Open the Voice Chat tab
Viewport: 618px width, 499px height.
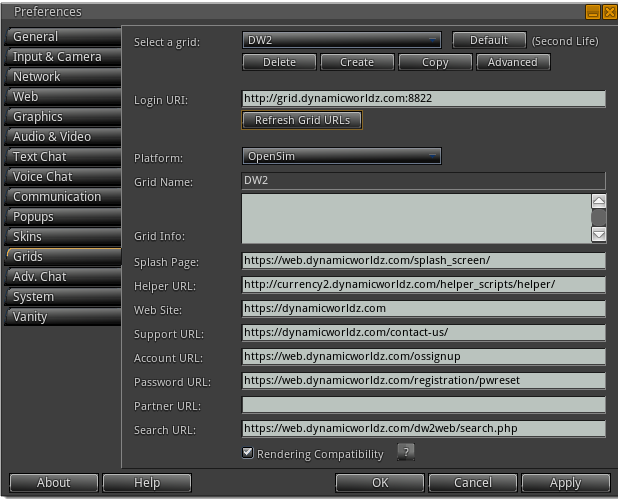tap(63, 177)
